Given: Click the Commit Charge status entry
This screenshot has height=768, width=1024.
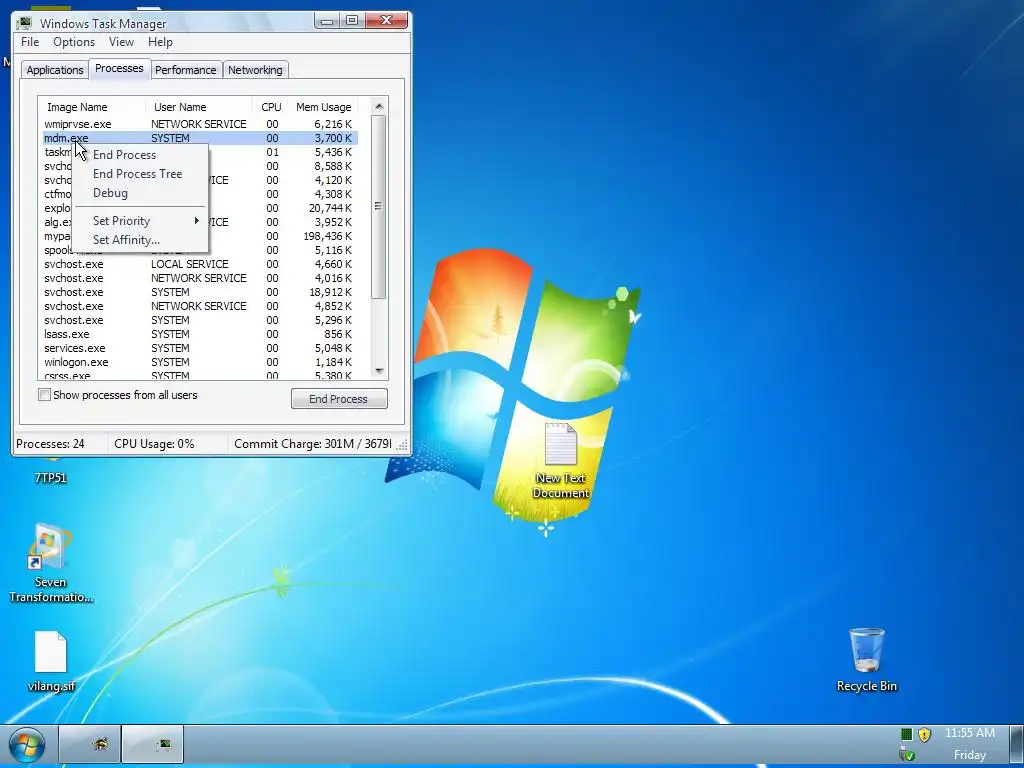Looking at the screenshot, I should pos(313,443).
